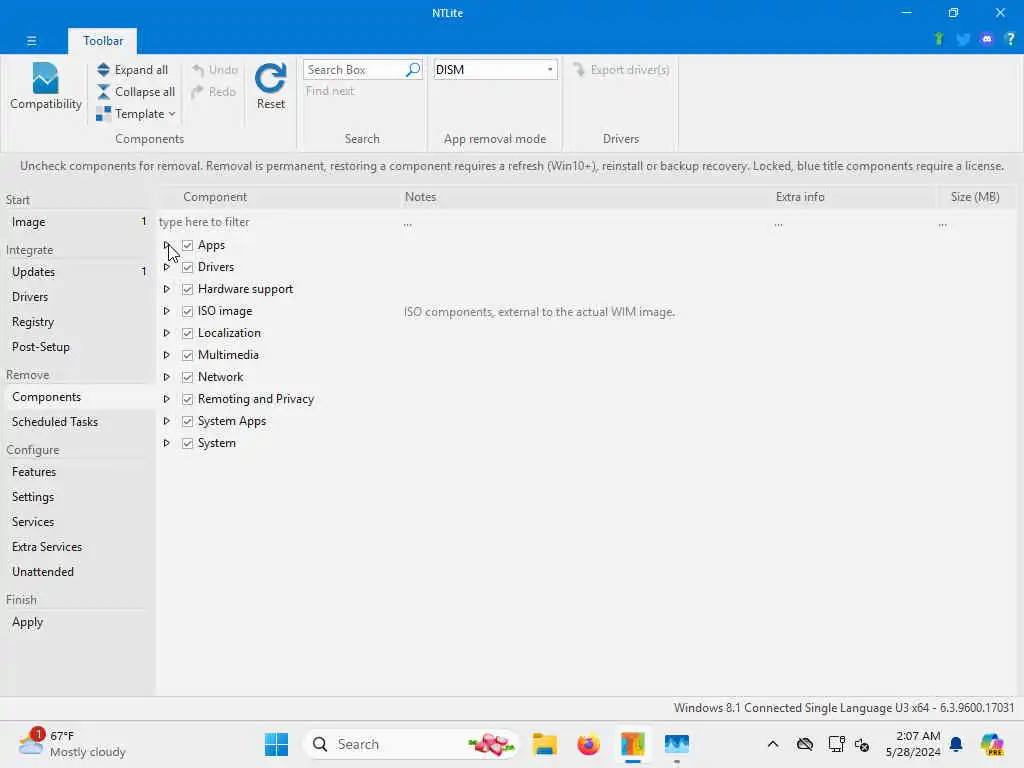Screen dimensions: 1024x768
Task: Click the Notes column header
Action: coord(586,197)
